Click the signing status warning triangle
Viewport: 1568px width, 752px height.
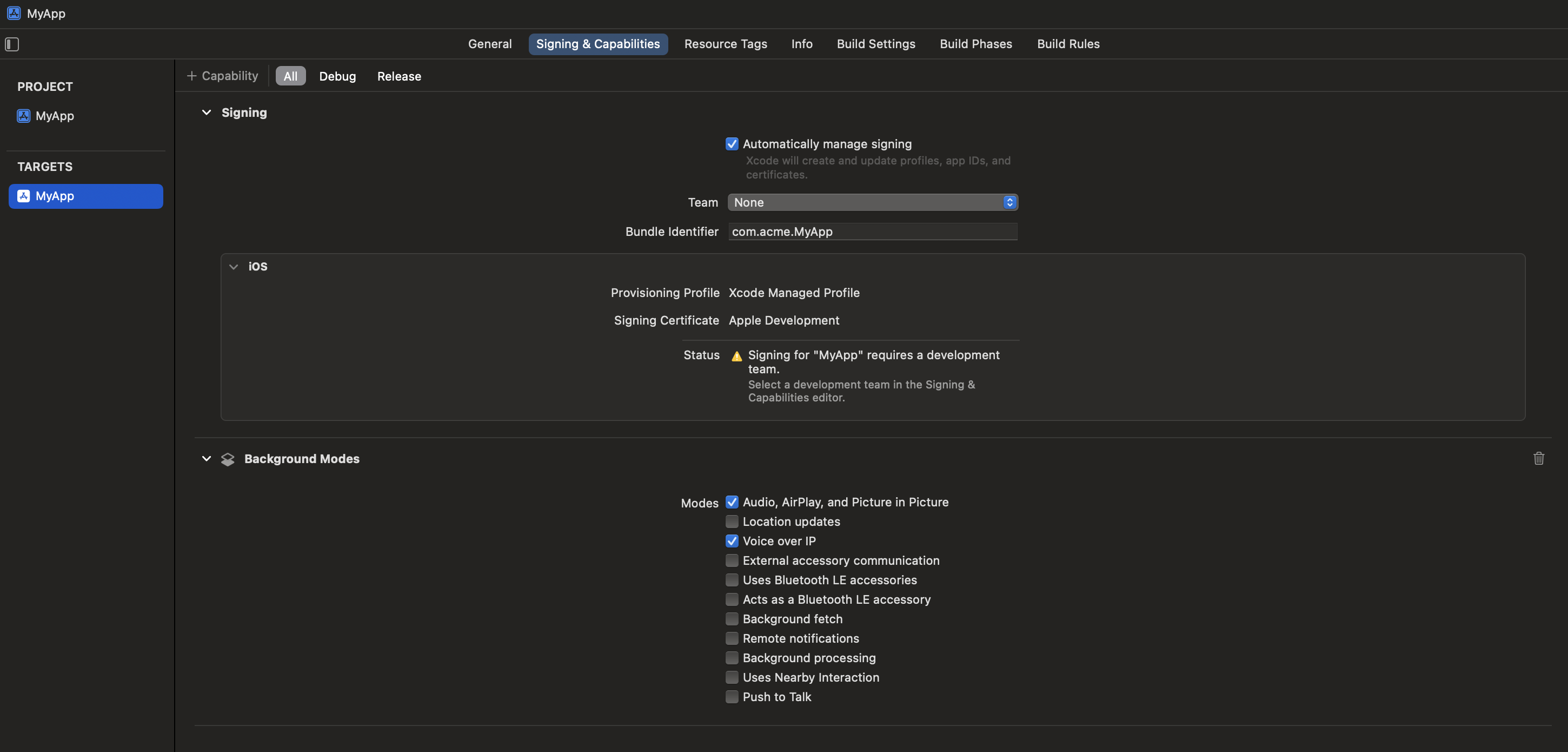point(736,356)
